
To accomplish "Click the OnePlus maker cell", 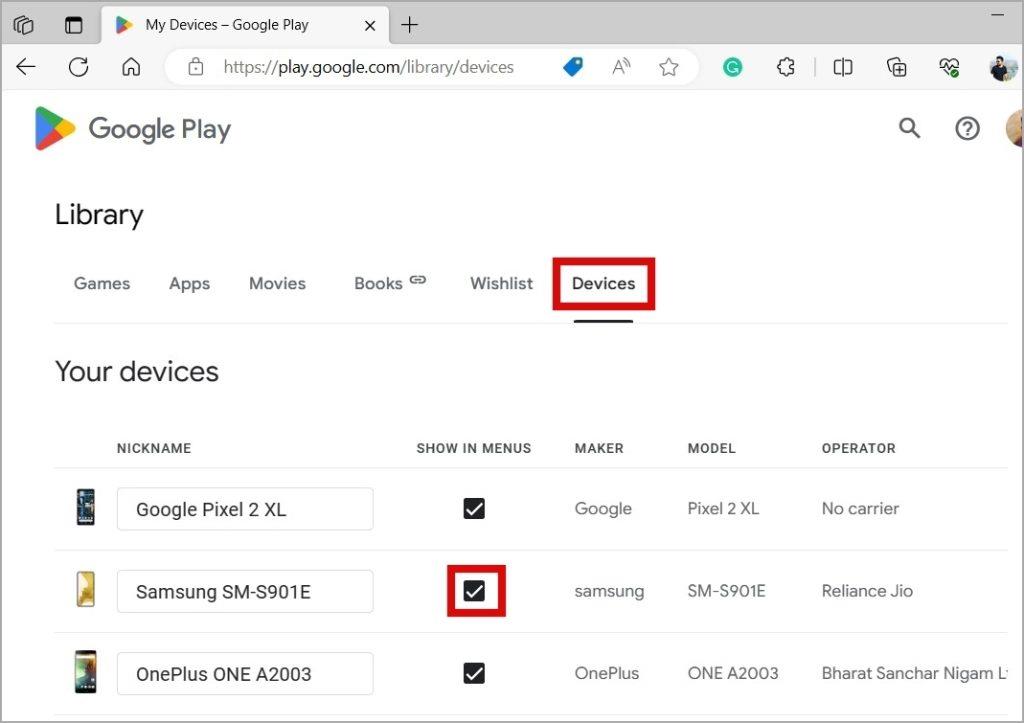I will pyautogui.click(x=607, y=673).
